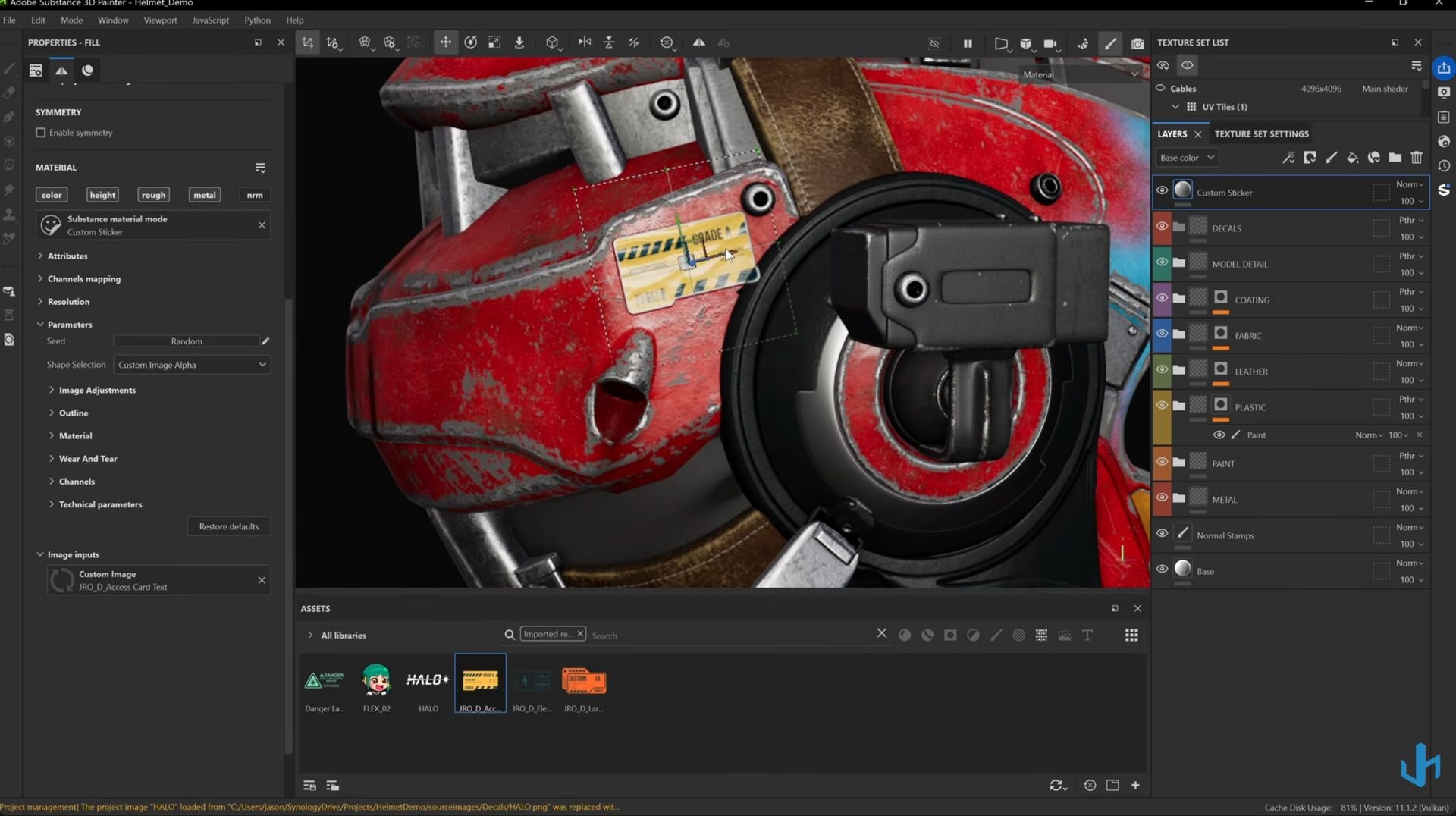Click the delete layer trash icon

point(1416,158)
